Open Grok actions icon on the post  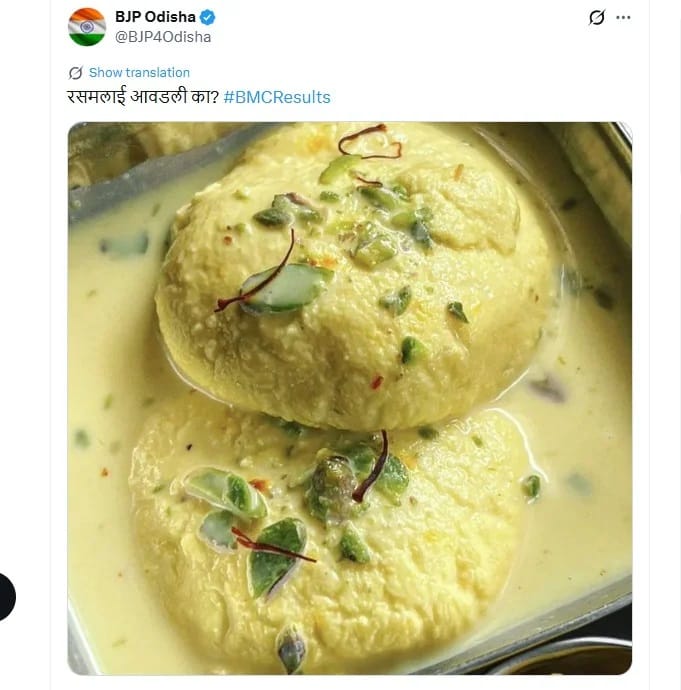pyautogui.click(x=597, y=18)
